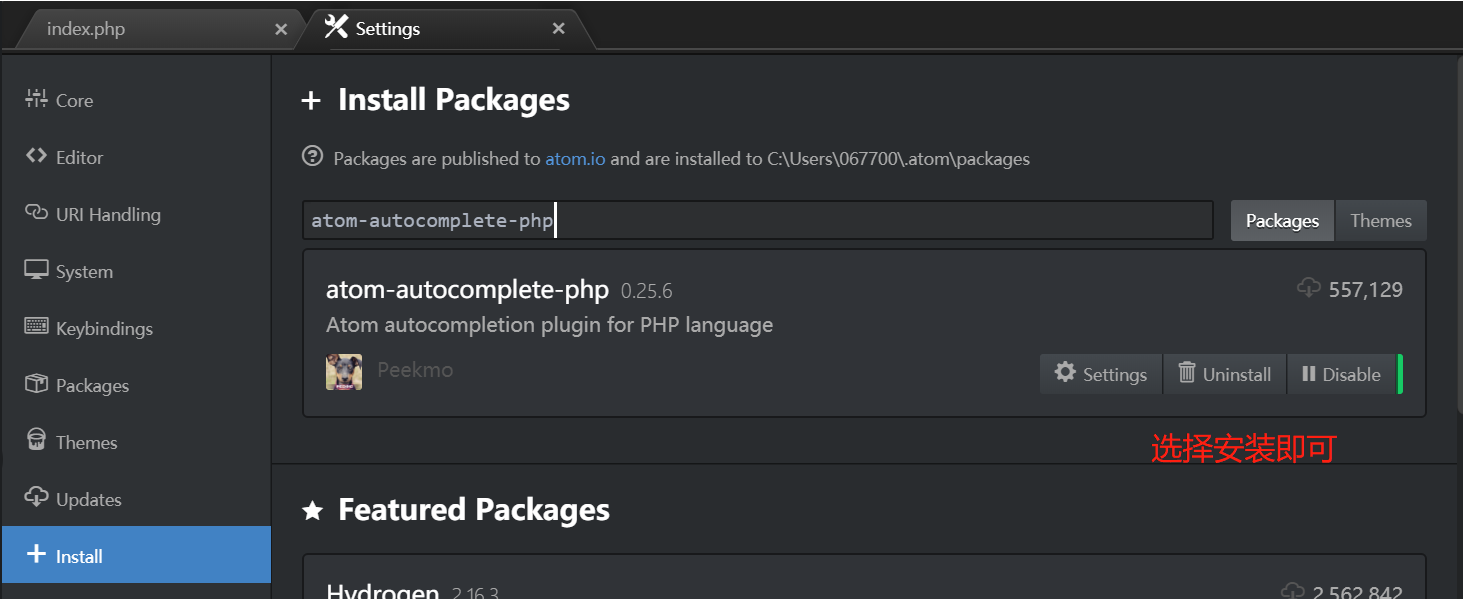This screenshot has height=599, width=1463.
Task: Open Keybindings keyboard icon
Action: 36,327
